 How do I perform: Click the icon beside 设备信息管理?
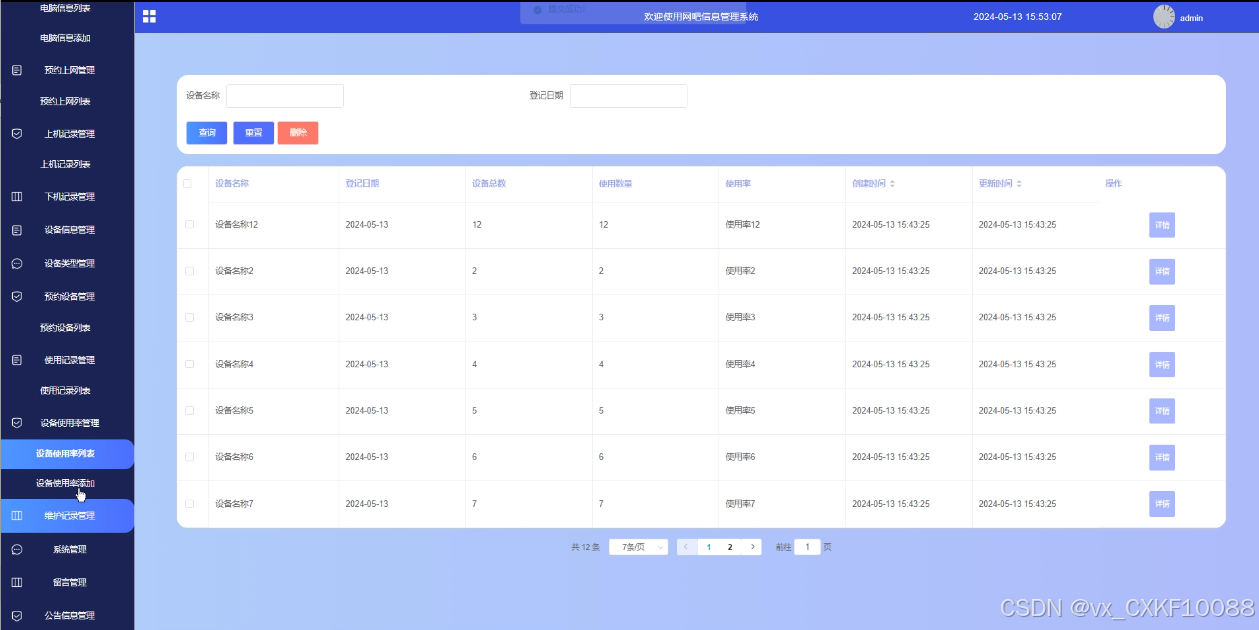[17, 230]
